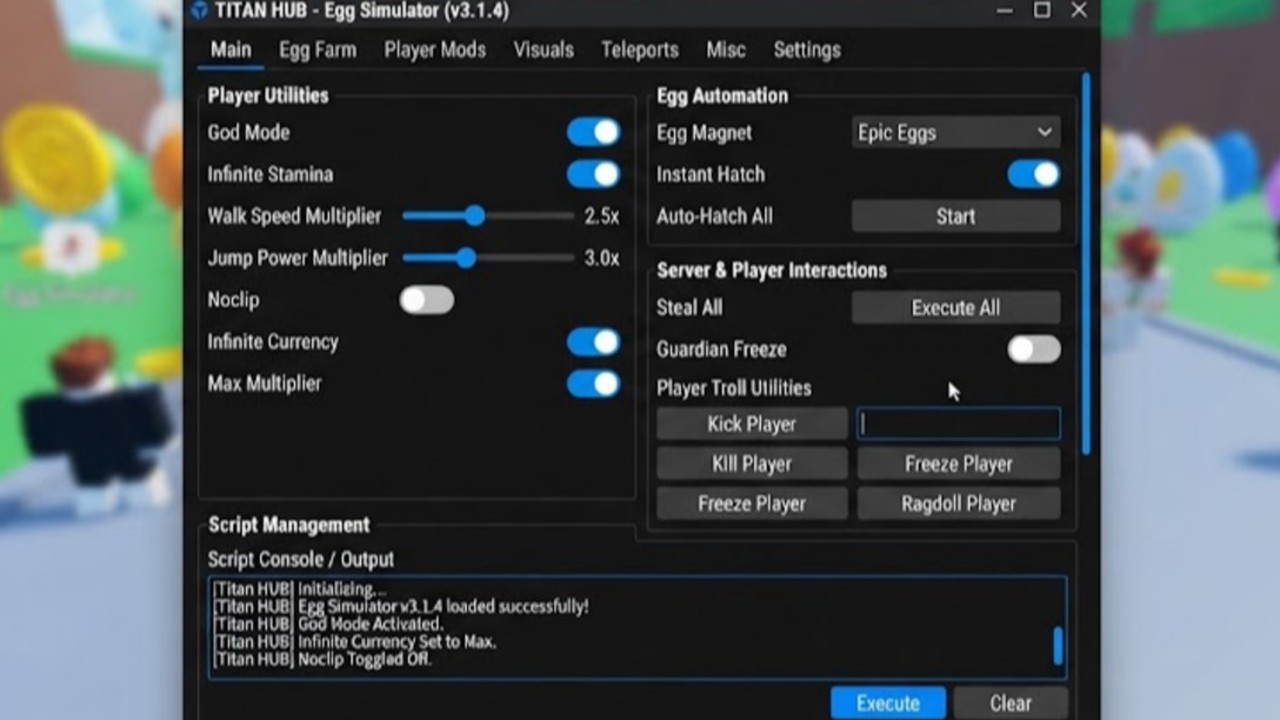
Task: Minimize the Titan Hub window
Action: click(x=1005, y=11)
